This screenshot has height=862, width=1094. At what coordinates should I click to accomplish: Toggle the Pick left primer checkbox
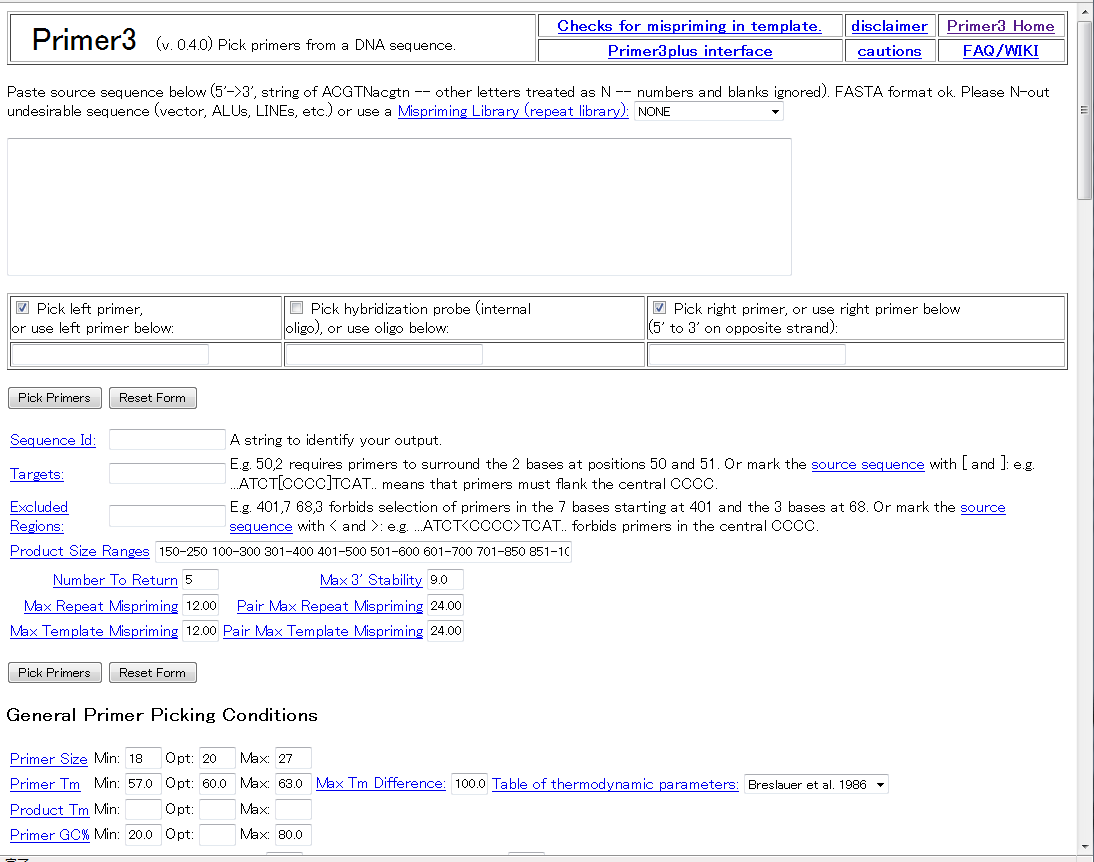click(22, 308)
